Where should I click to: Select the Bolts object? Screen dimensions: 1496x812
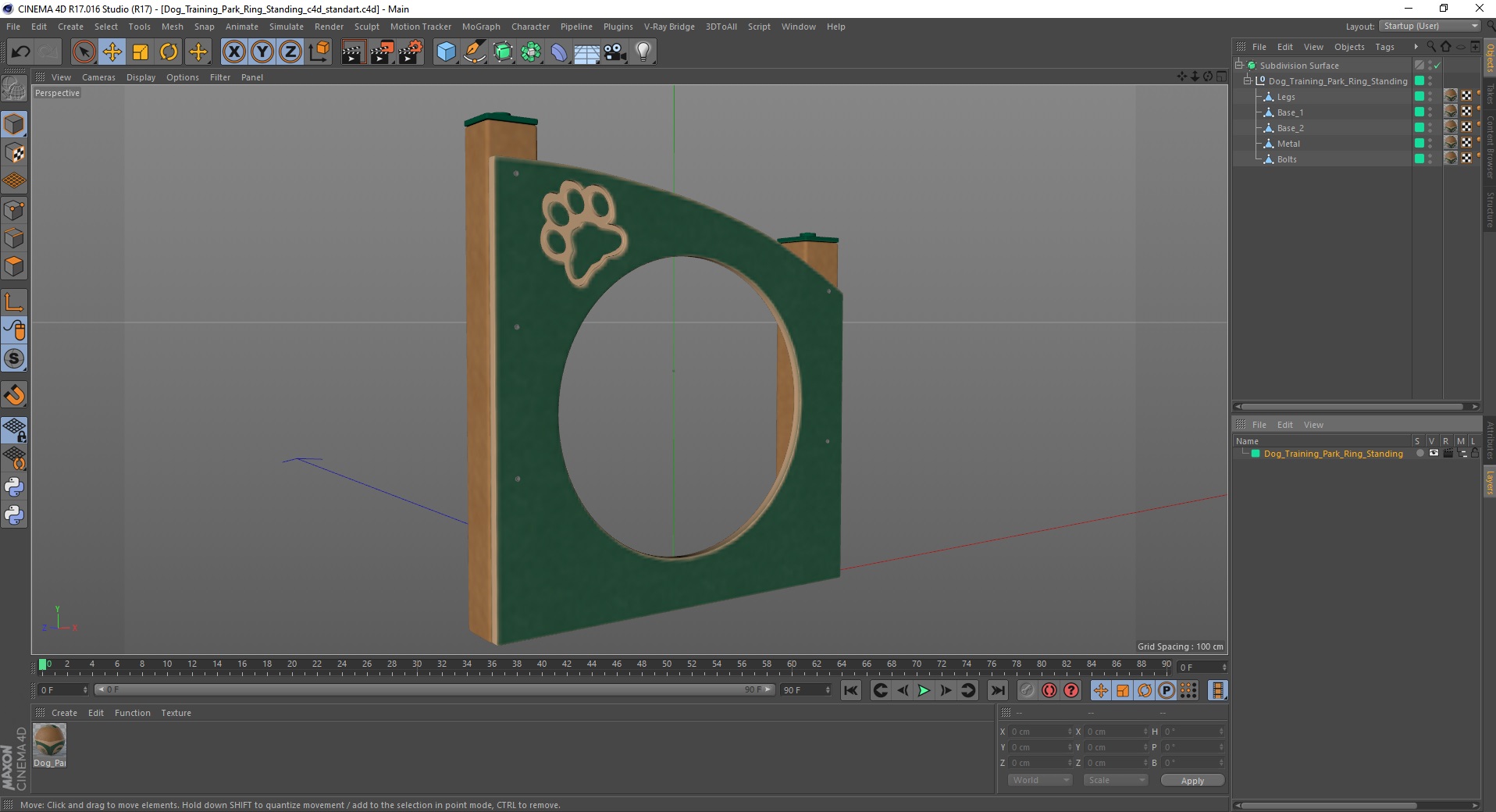tap(1287, 159)
